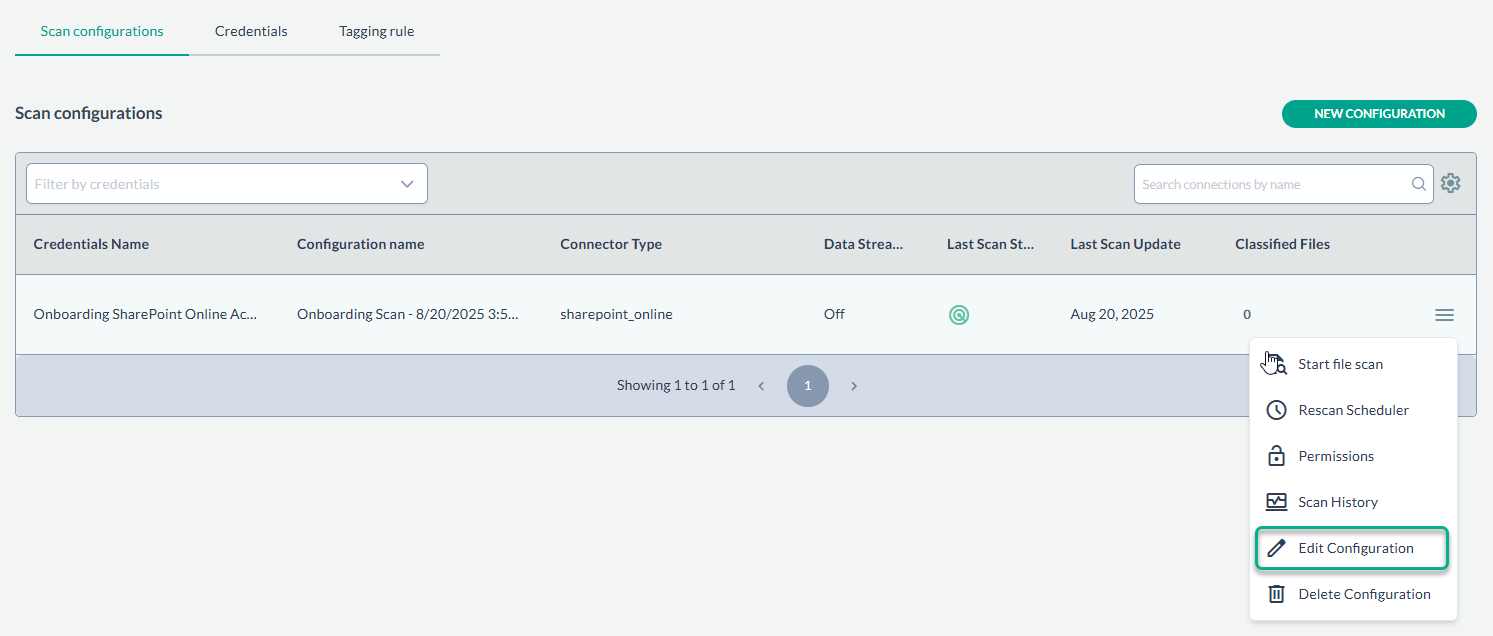This screenshot has height=636, width=1493.
Task: Click the table settings gear icon
Action: (1450, 184)
